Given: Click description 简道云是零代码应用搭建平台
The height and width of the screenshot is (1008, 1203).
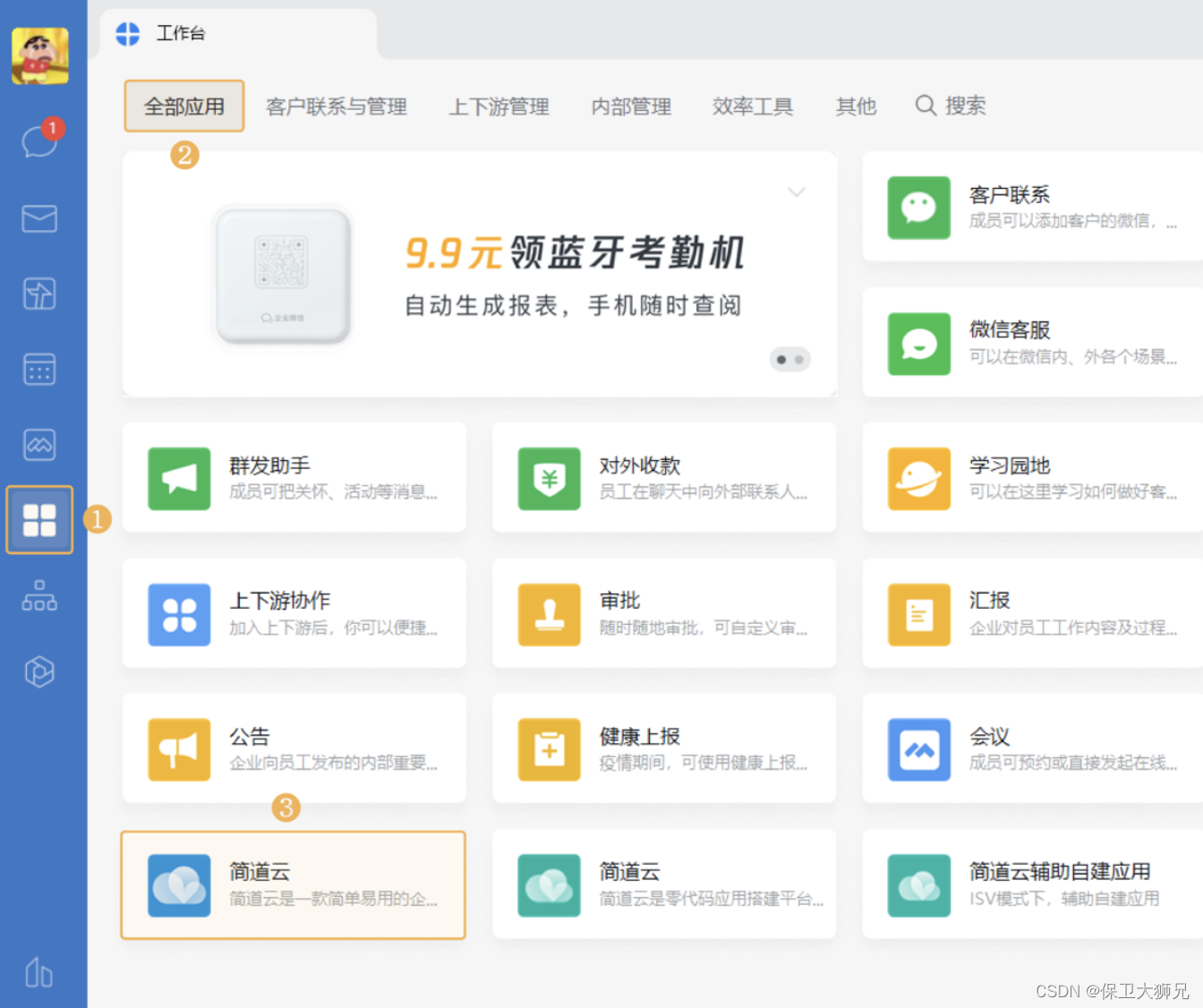Looking at the screenshot, I should 712,899.
